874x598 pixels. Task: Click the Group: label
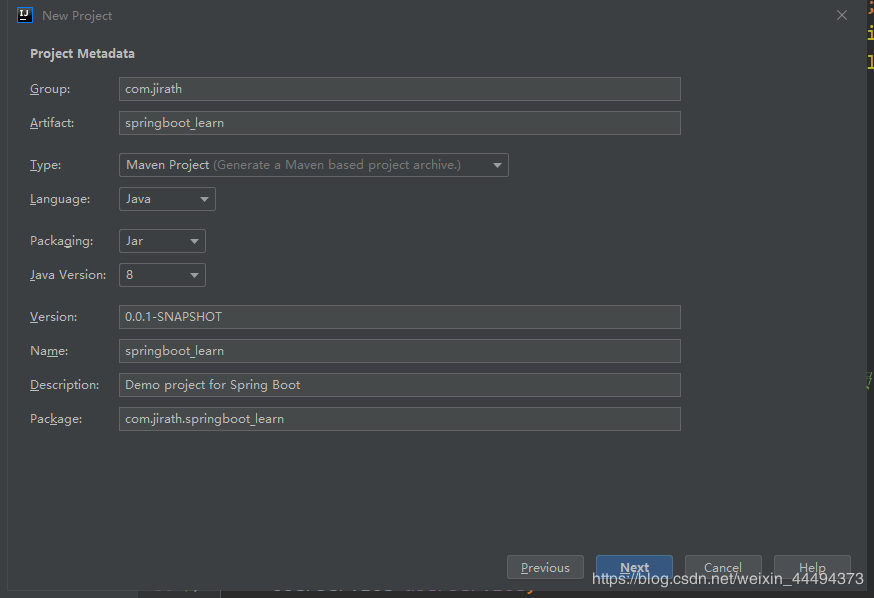coord(50,89)
